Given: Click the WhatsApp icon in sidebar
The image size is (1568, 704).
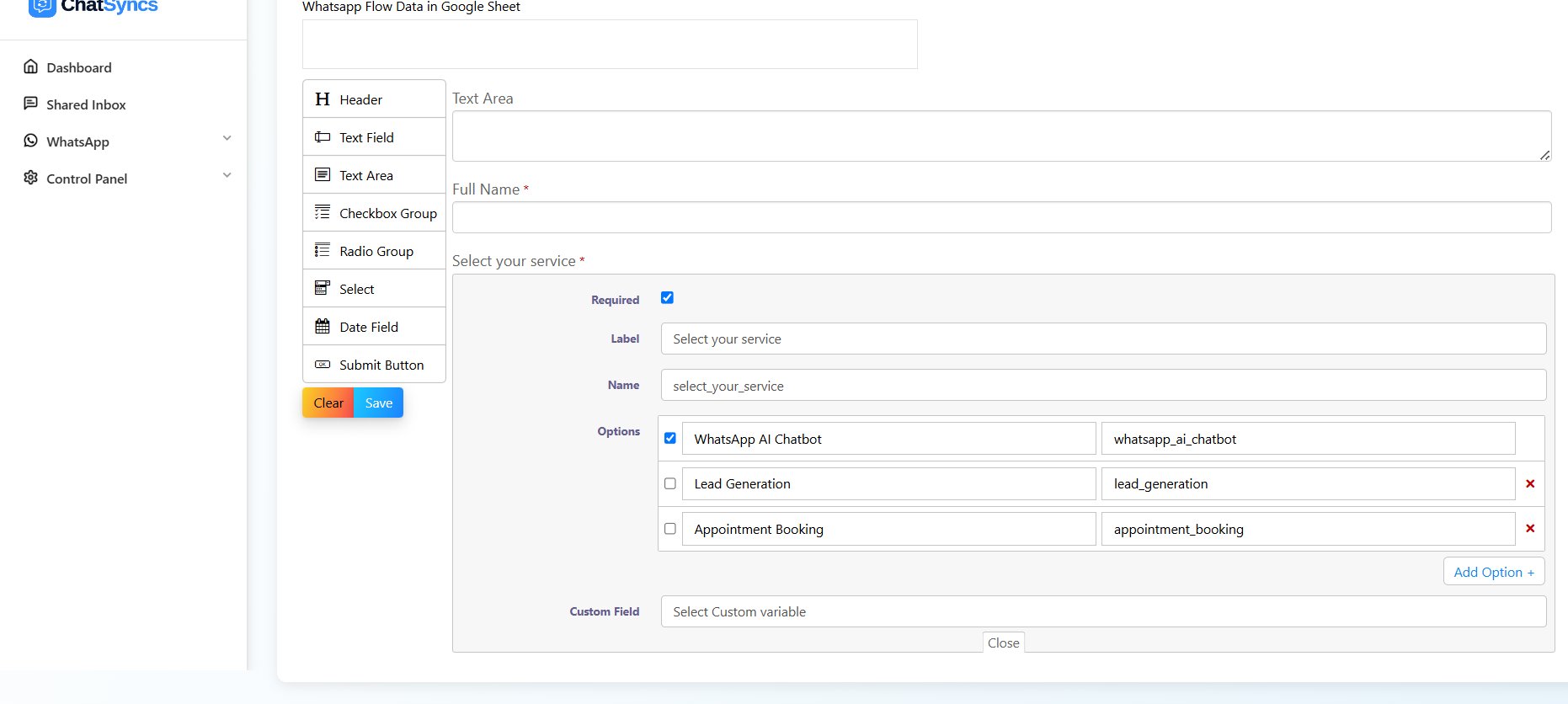Looking at the screenshot, I should 31,141.
